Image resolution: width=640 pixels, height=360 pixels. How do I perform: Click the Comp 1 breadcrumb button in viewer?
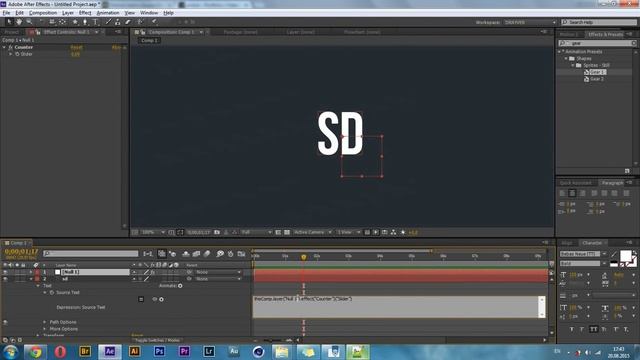149,40
